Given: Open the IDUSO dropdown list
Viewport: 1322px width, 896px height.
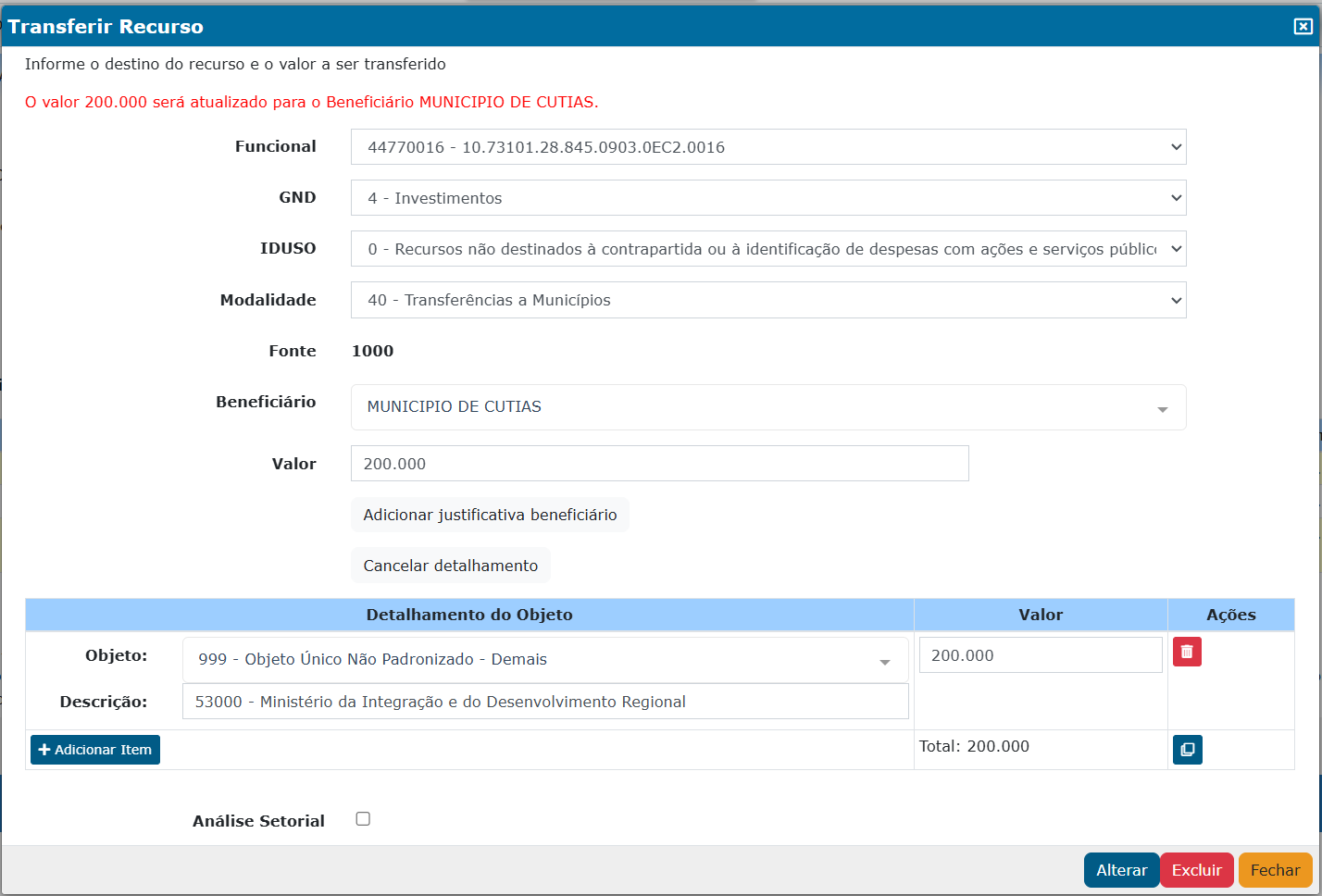Looking at the screenshot, I should tap(767, 249).
